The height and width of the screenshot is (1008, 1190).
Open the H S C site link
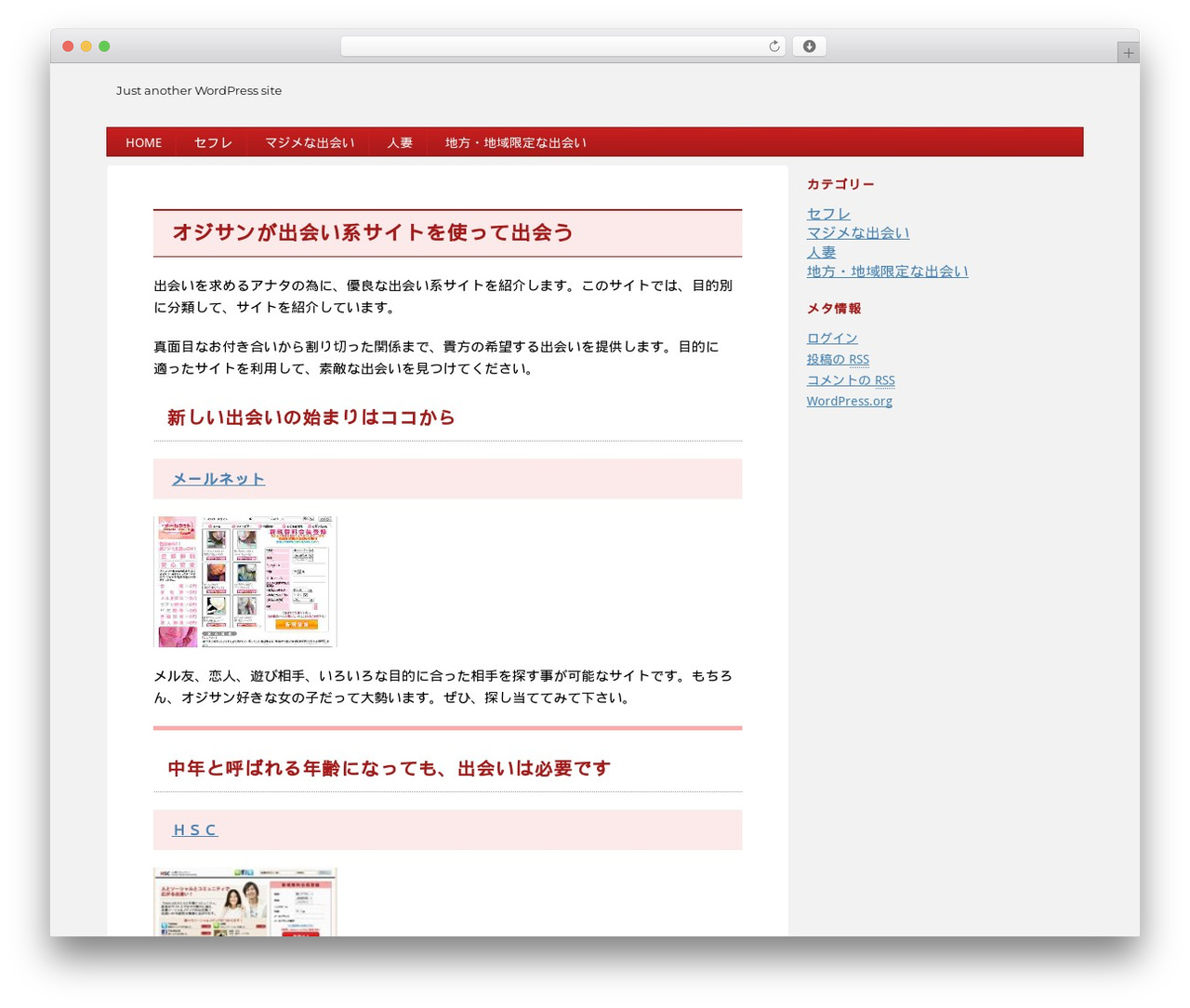point(195,829)
